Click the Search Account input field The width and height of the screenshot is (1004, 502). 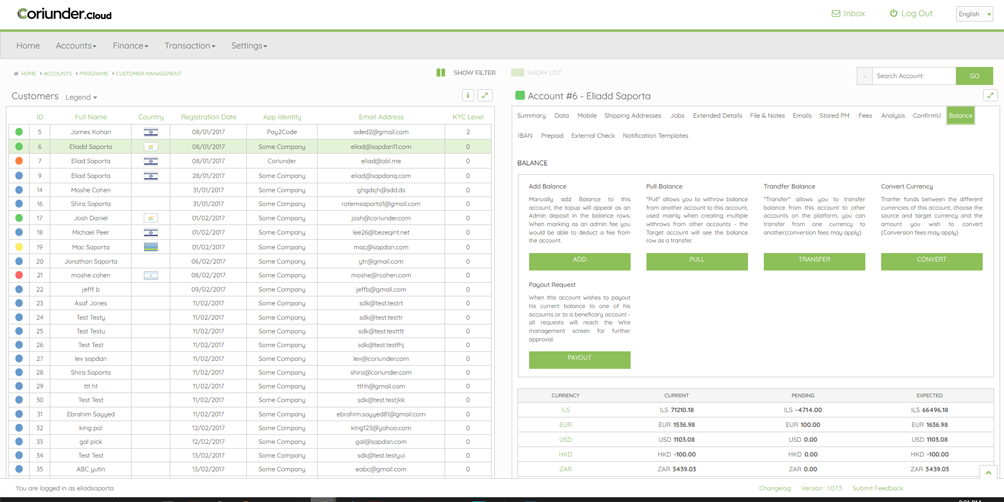tap(914, 76)
